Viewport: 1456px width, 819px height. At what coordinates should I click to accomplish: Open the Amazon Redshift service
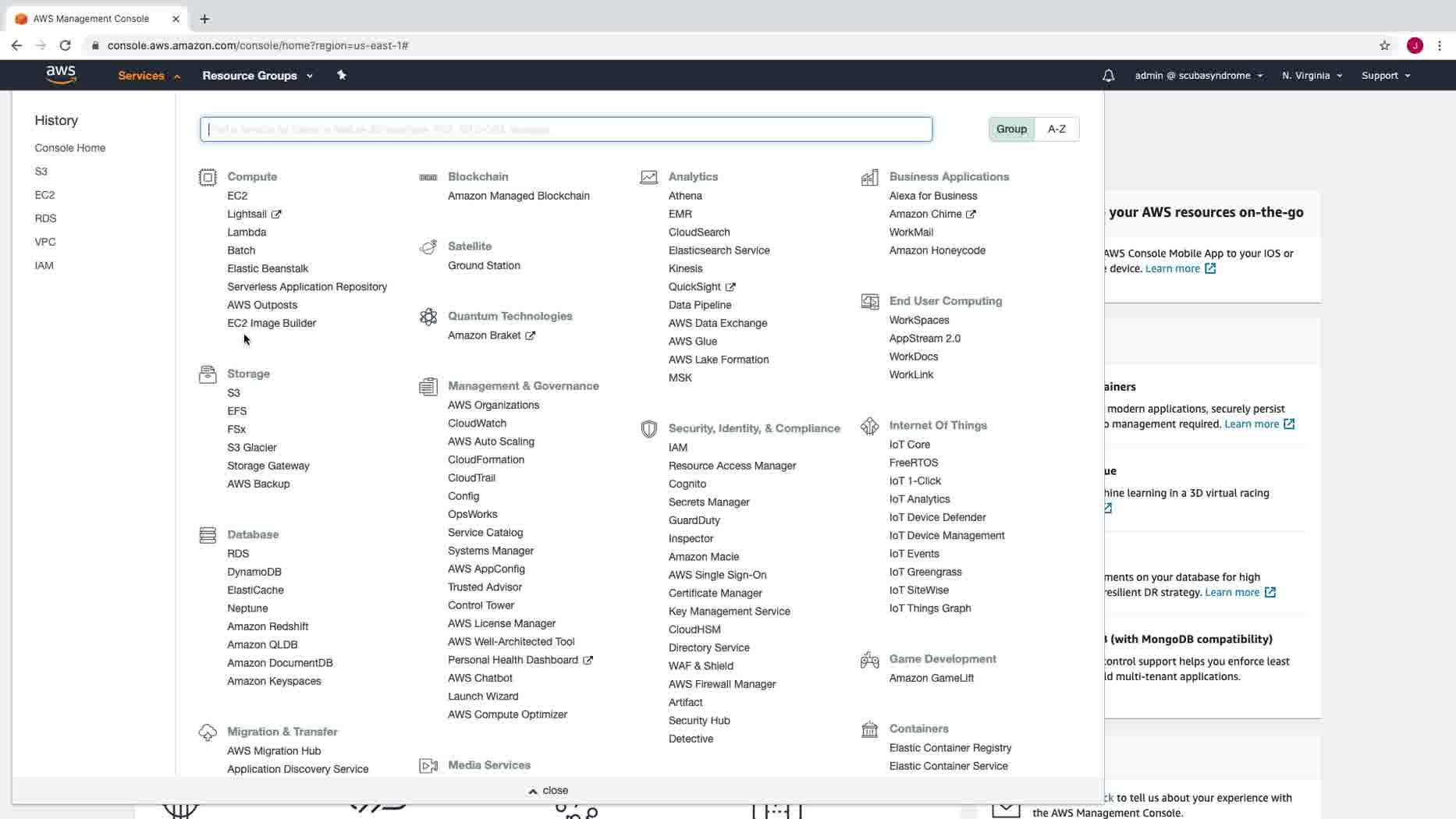(x=267, y=626)
